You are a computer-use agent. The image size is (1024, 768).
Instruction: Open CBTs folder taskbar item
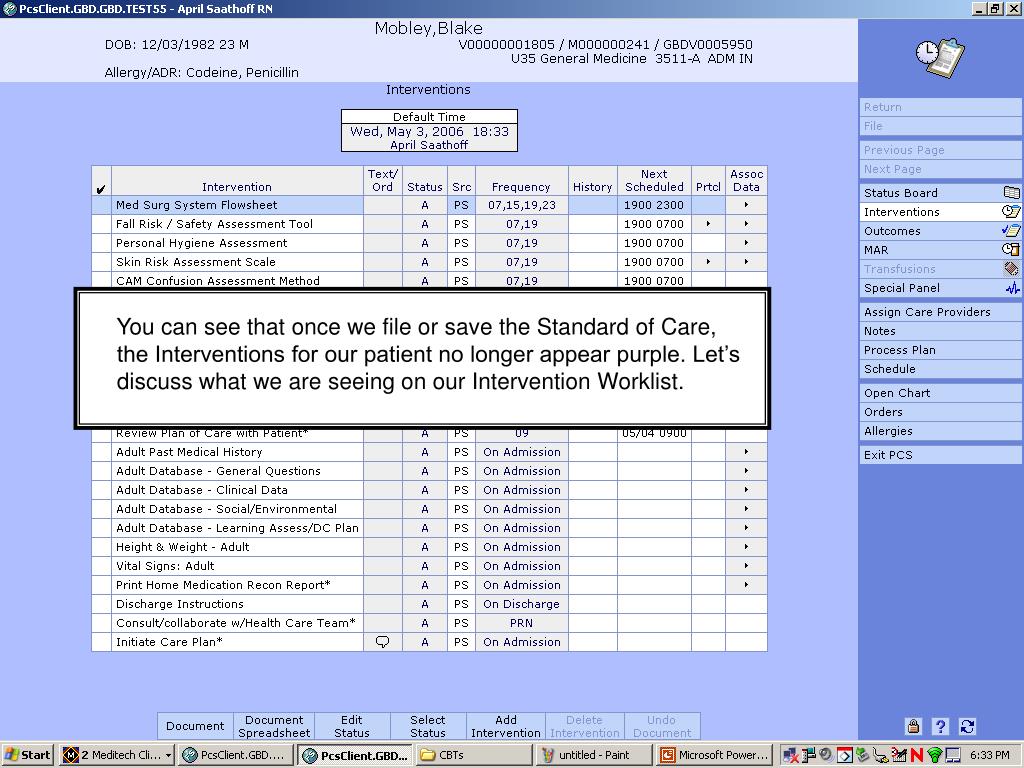pyautogui.click(x=473, y=755)
